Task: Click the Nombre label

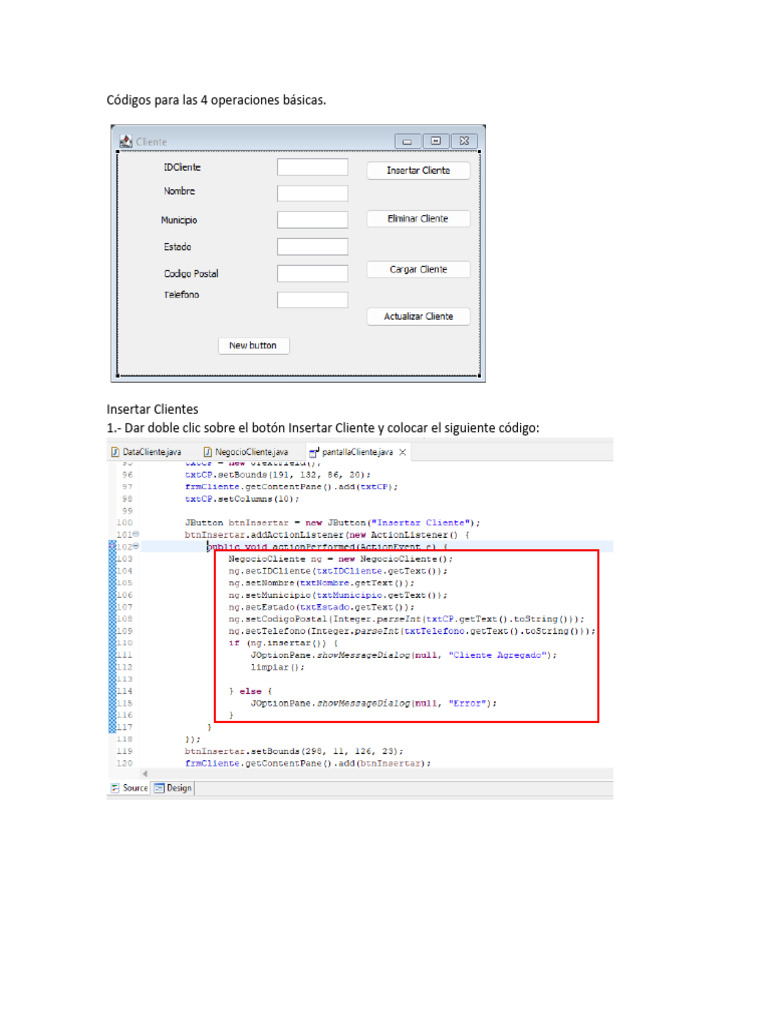Action: [x=180, y=191]
